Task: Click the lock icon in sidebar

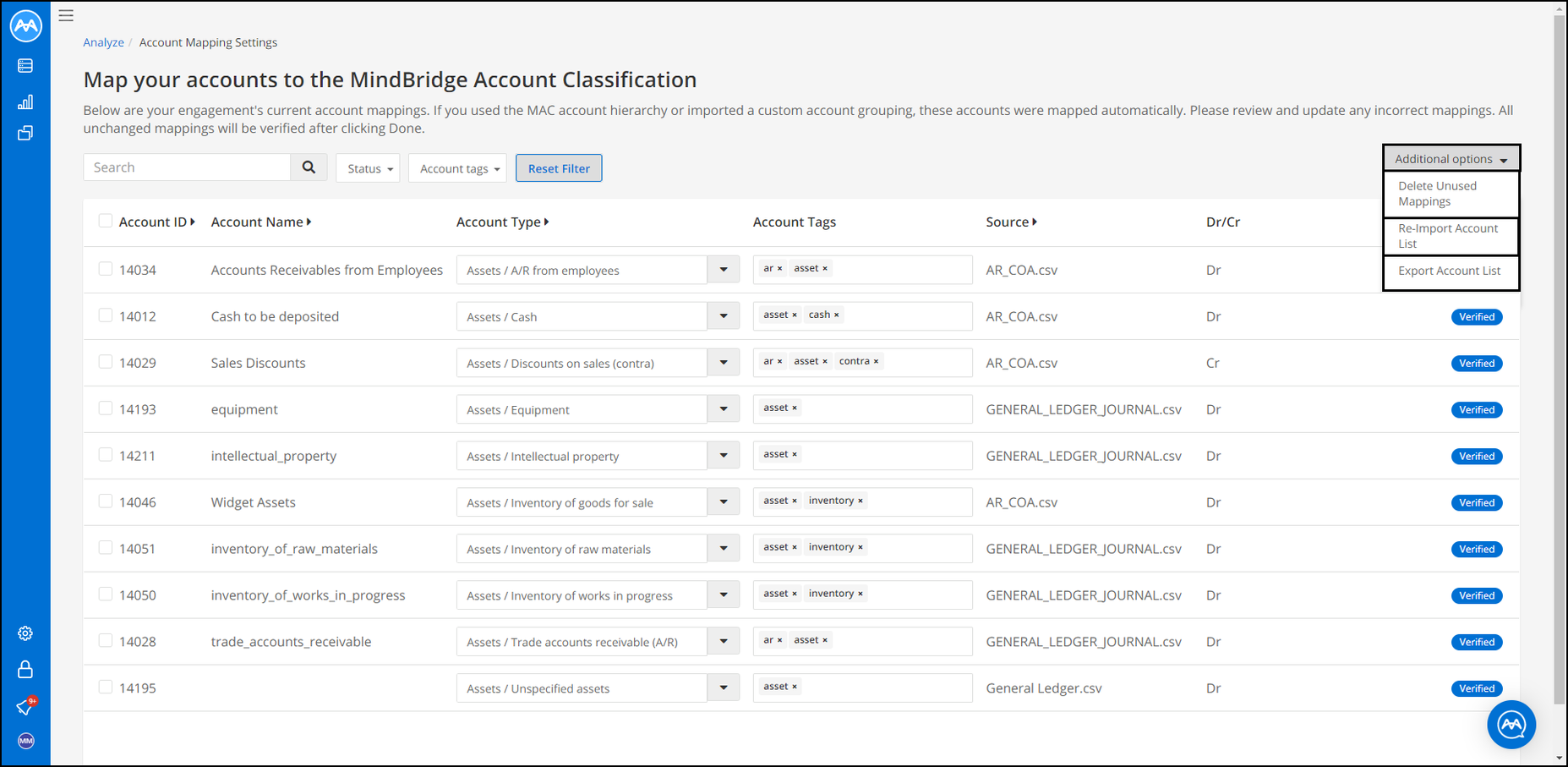Action: [25, 669]
